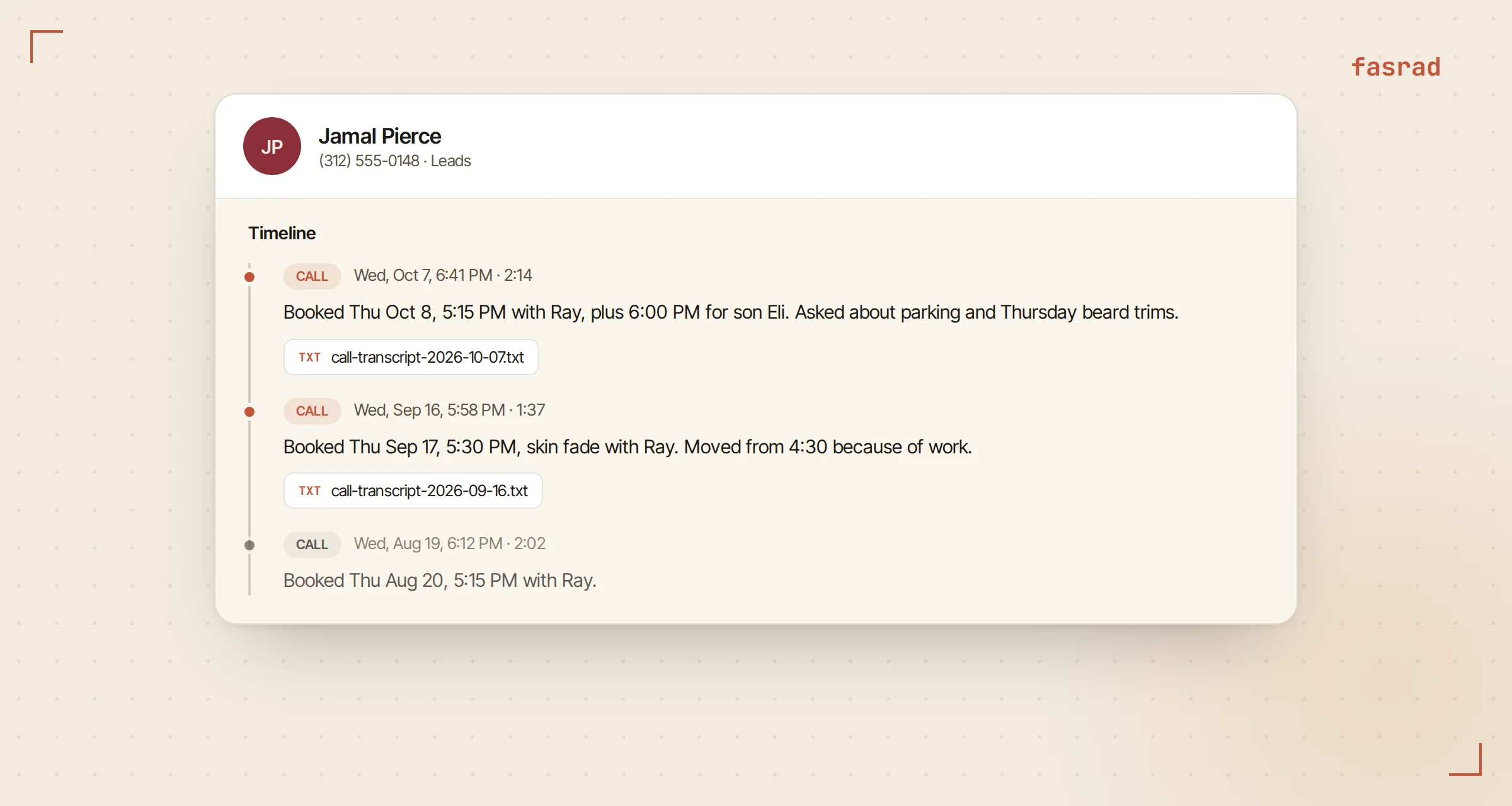This screenshot has width=1512, height=806.
Task: Click the skin fade with Ray note
Action: click(x=627, y=447)
